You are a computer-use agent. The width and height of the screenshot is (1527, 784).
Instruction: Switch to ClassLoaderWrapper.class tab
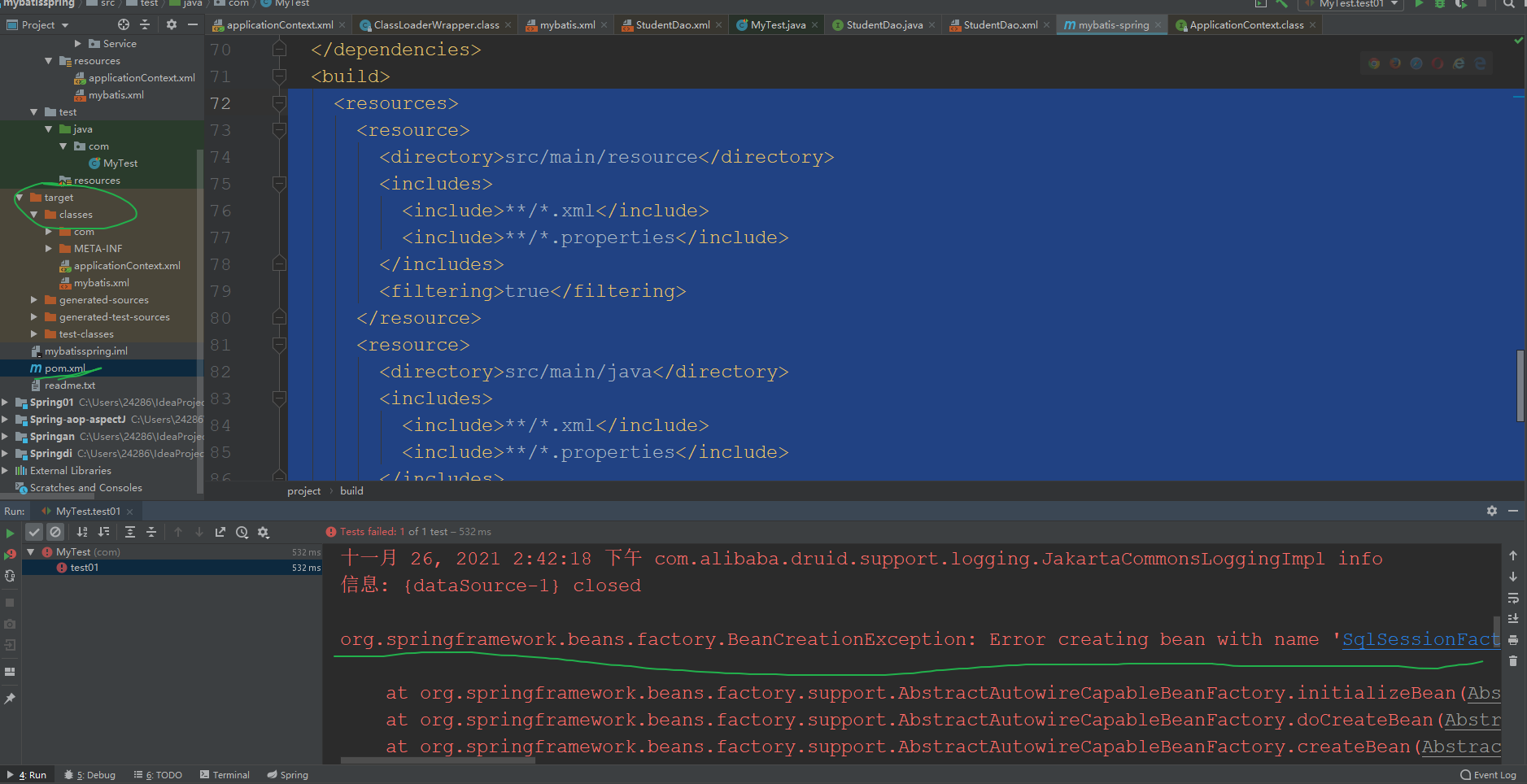pyautogui.click(x=435, y=25)
